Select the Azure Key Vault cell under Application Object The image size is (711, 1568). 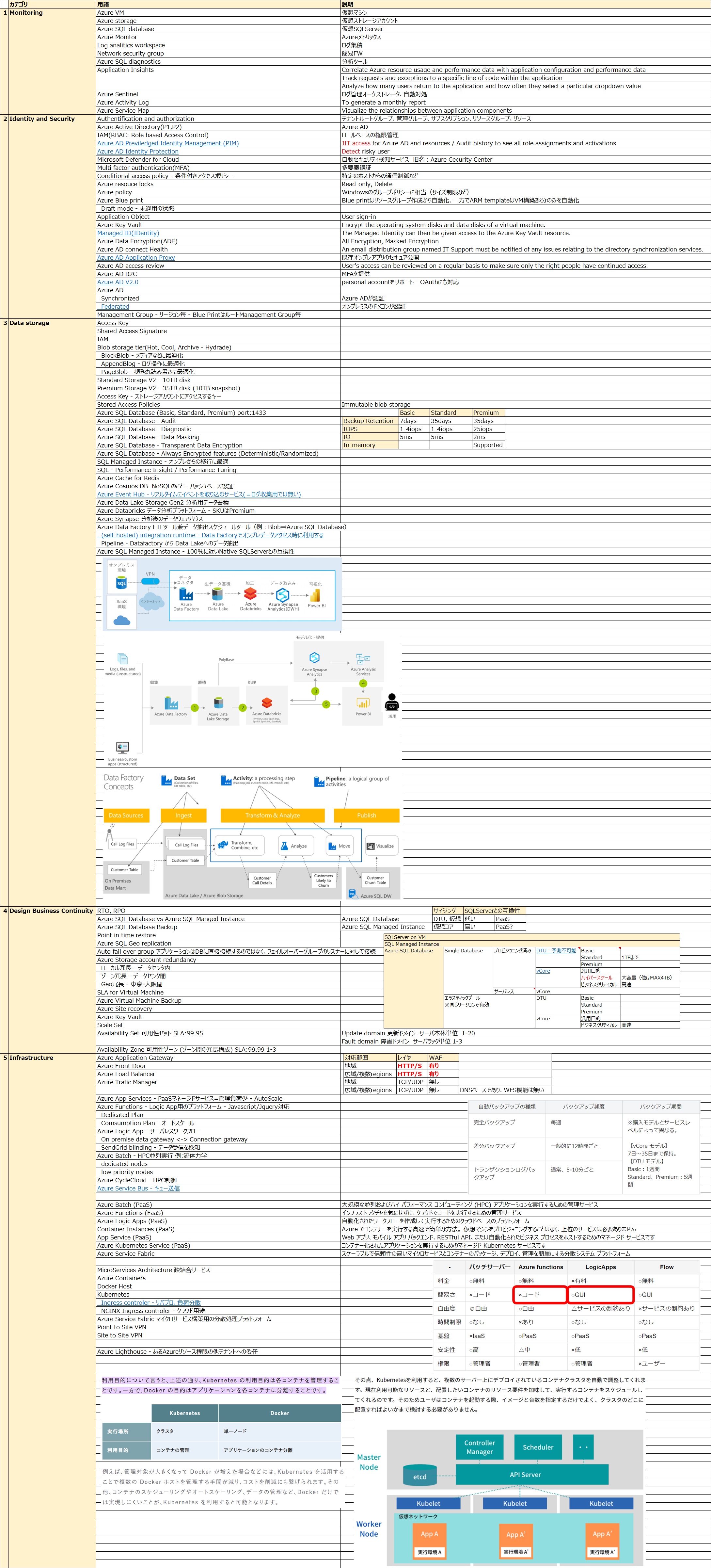[x=218, y=225]
